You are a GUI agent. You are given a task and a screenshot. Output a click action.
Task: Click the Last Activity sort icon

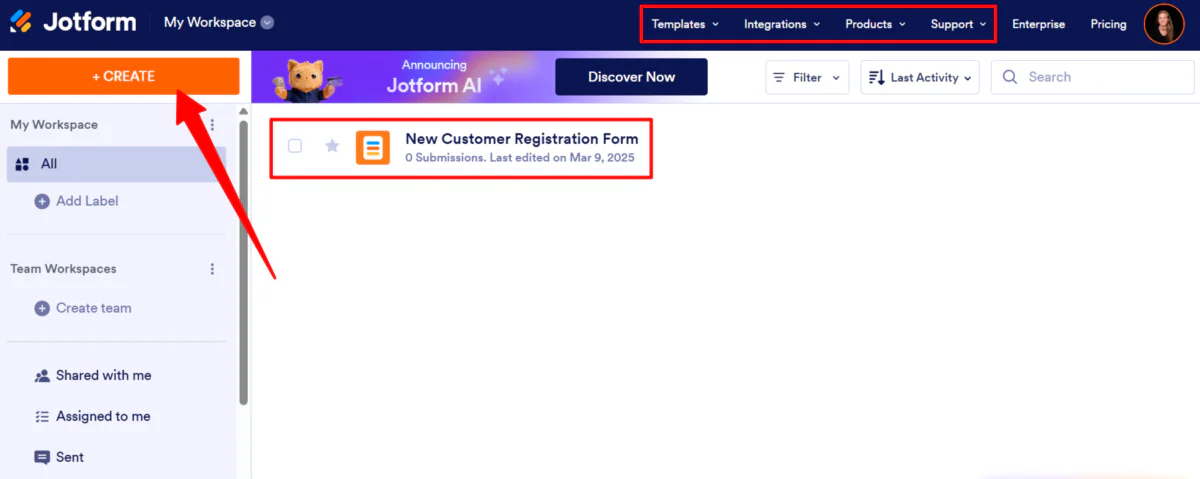pyautogui.click(x=877, y=77)
